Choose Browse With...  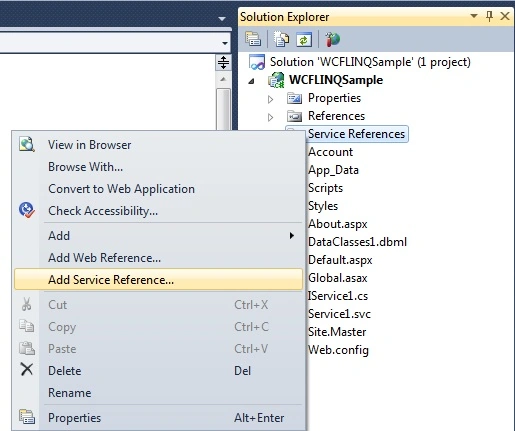pyautogui.click(x=158, y=167)
